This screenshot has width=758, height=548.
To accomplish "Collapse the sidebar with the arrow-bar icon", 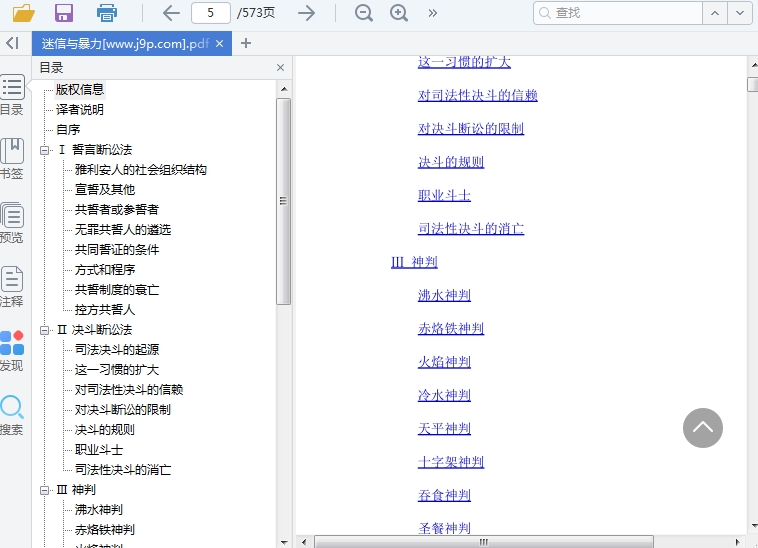I will tap(13, 43).
